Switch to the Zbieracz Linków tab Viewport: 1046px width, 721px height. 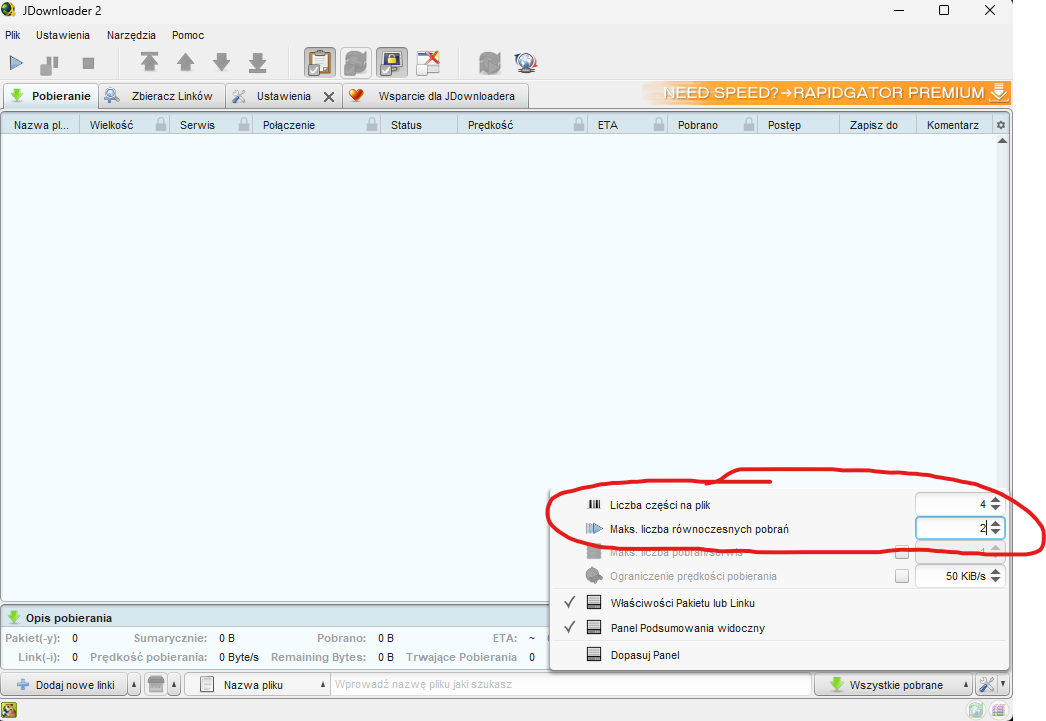pos(162,96)
